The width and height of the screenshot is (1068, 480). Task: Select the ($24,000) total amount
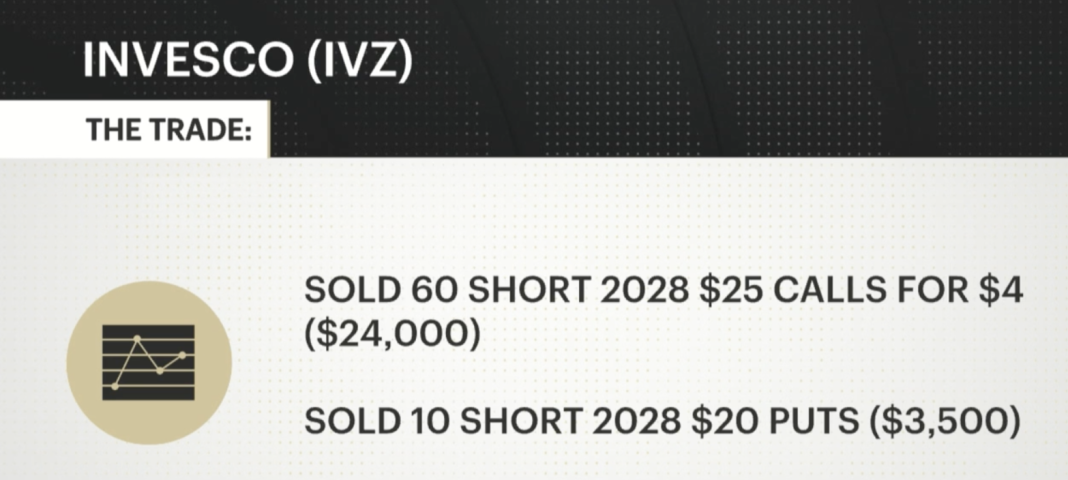(392, 334)
